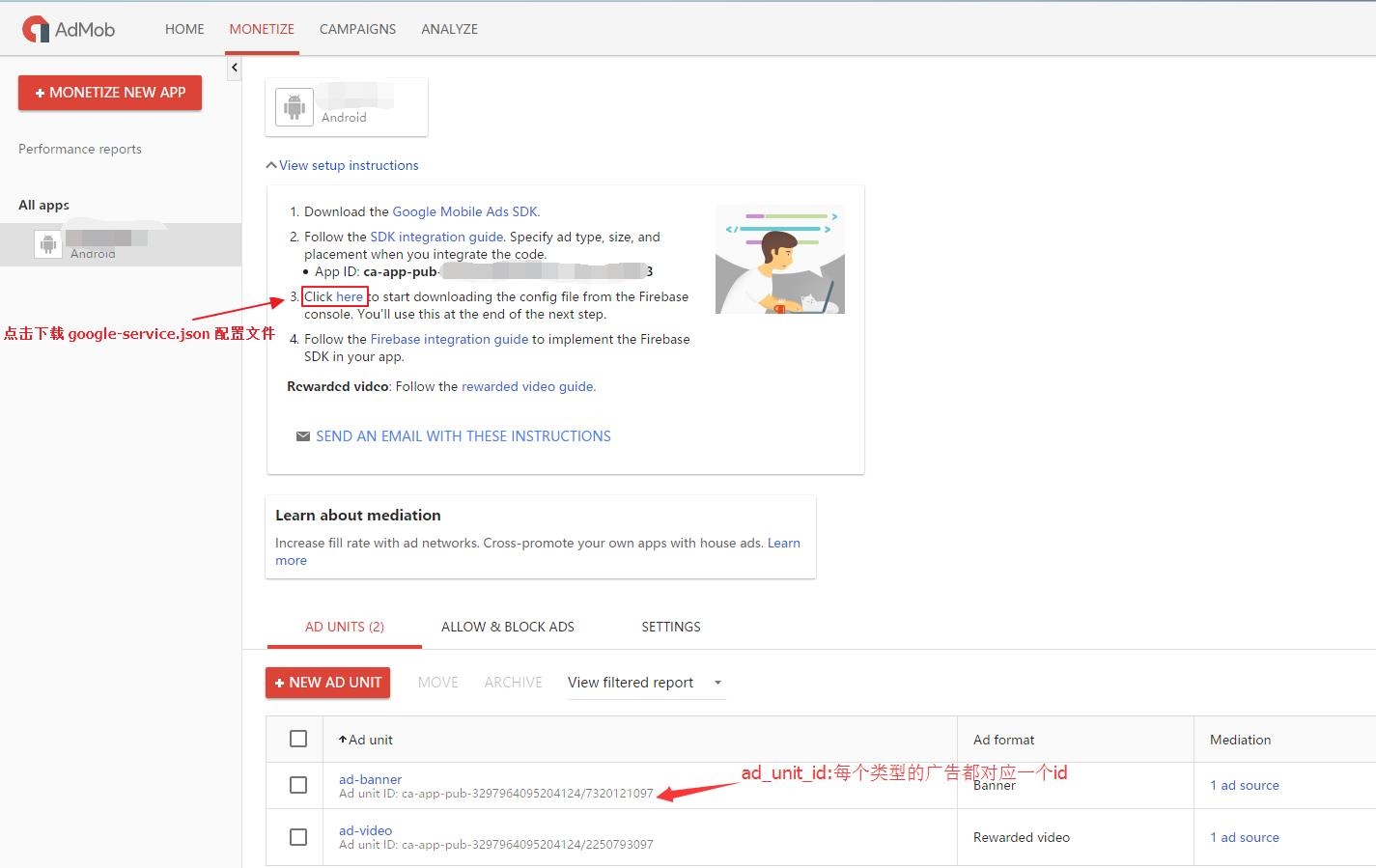Click the Android icon in All apps list
The image size is (1376, 868).
click(x=47, y=244)
